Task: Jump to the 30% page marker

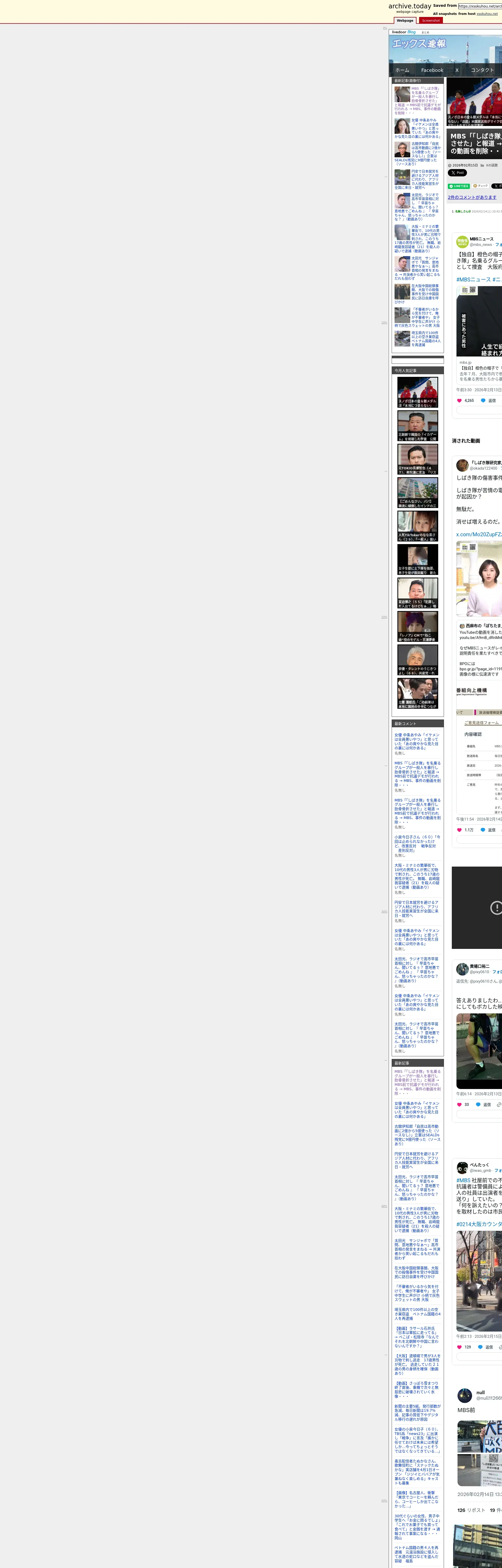Action: [x=384, y=911]
